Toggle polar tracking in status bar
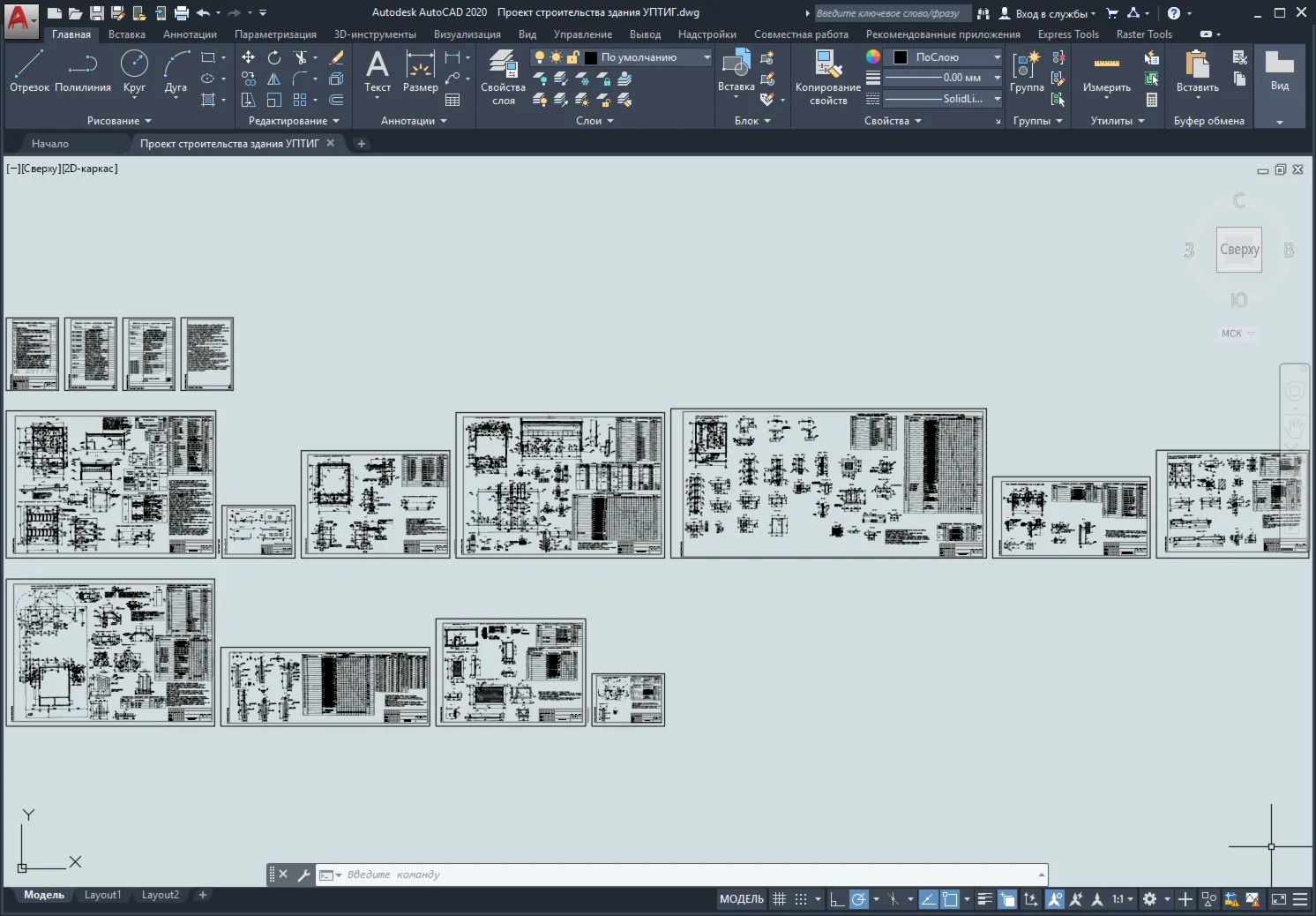Image resolution: width=1316 pixels, height=916 pixels. (x=858, y=899)
